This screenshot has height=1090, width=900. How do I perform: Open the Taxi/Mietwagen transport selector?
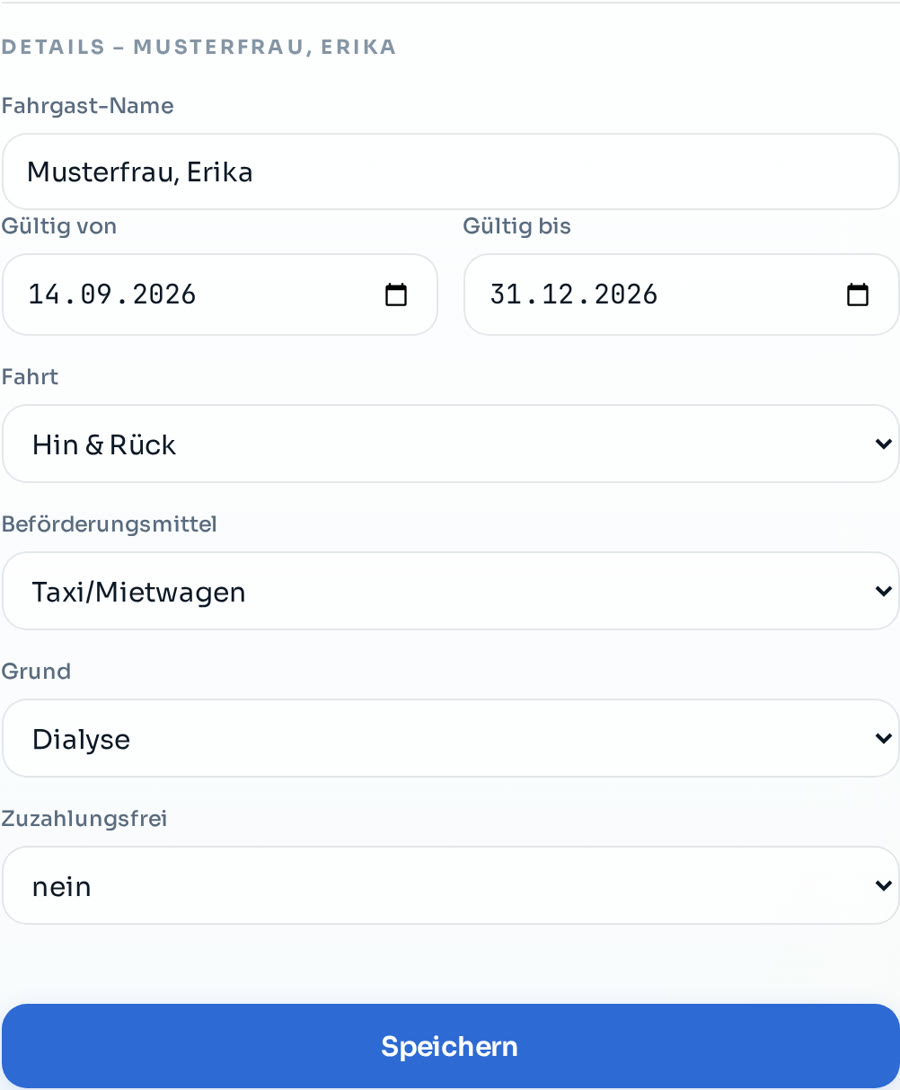[450, 591]
